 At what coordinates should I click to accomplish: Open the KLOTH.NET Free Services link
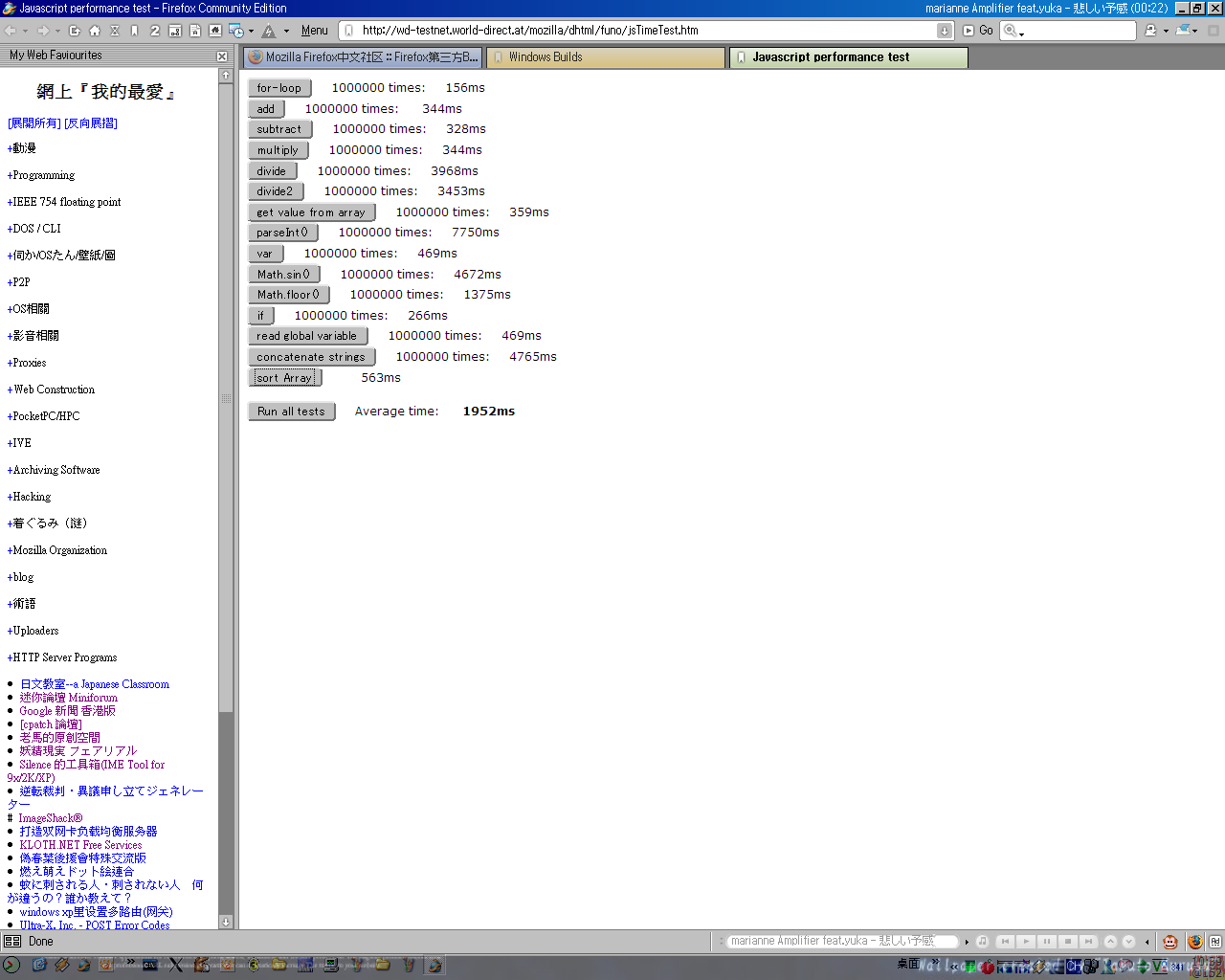(80, 845)
